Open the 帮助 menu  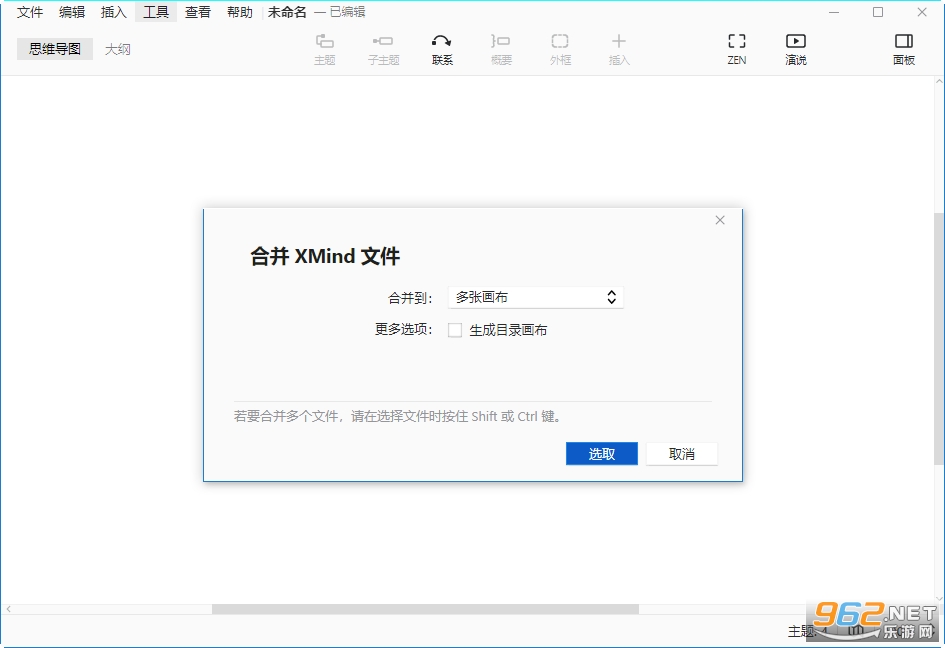240,12
